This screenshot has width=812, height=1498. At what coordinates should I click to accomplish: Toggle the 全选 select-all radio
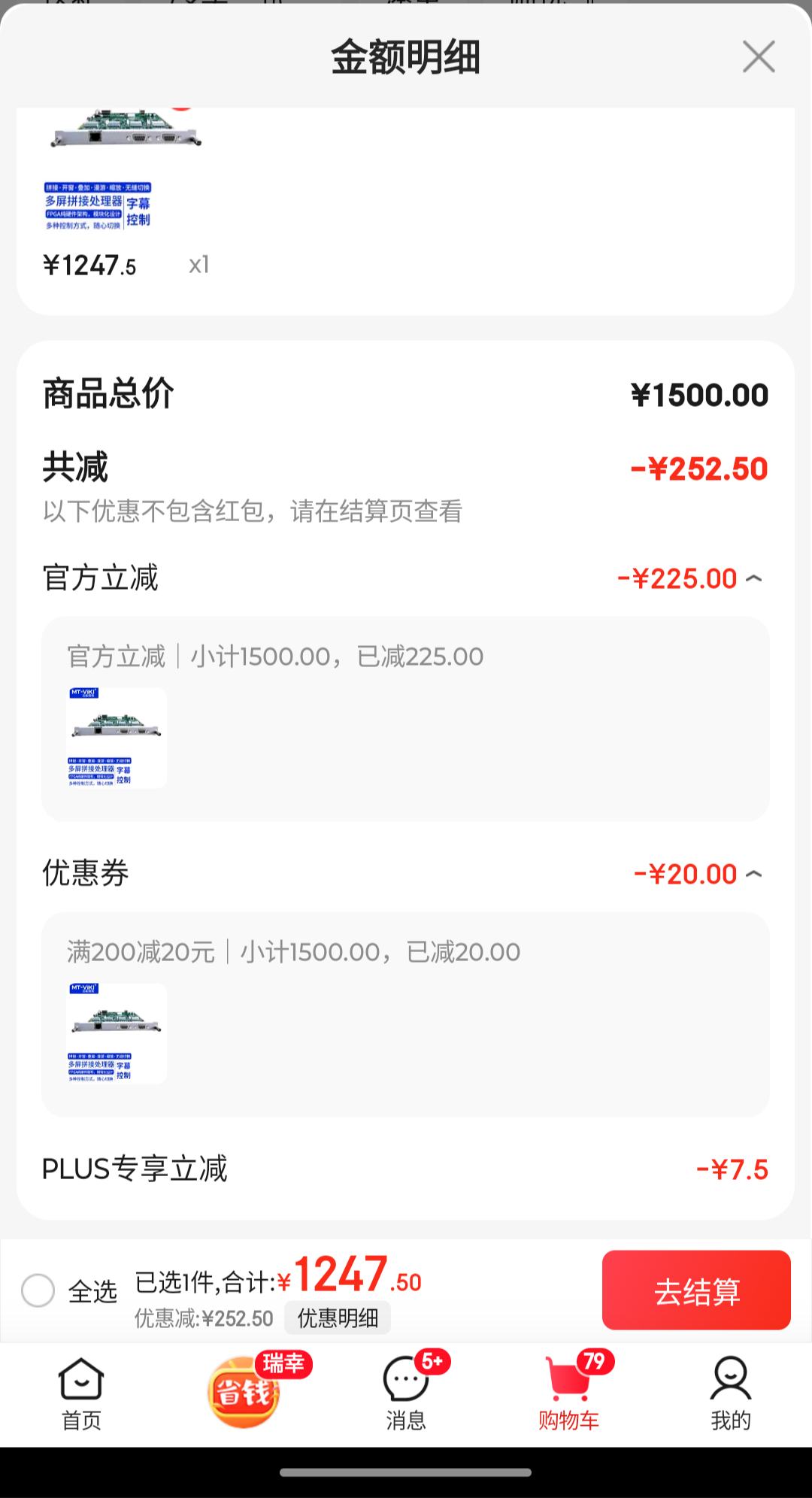click(38, 1290)
